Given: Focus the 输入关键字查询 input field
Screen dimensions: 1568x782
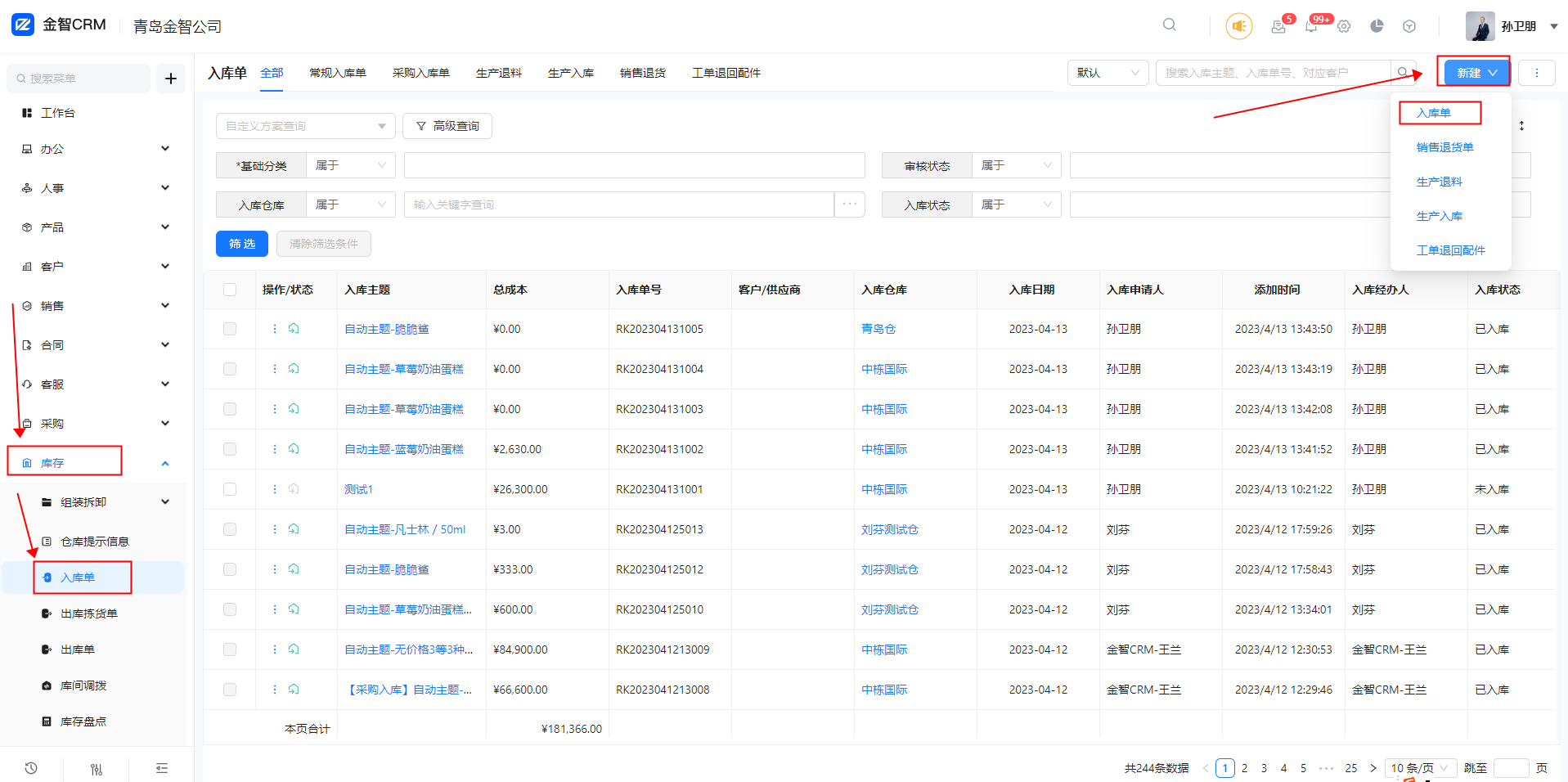Looking at the screenshot, I should coord(619,204).
